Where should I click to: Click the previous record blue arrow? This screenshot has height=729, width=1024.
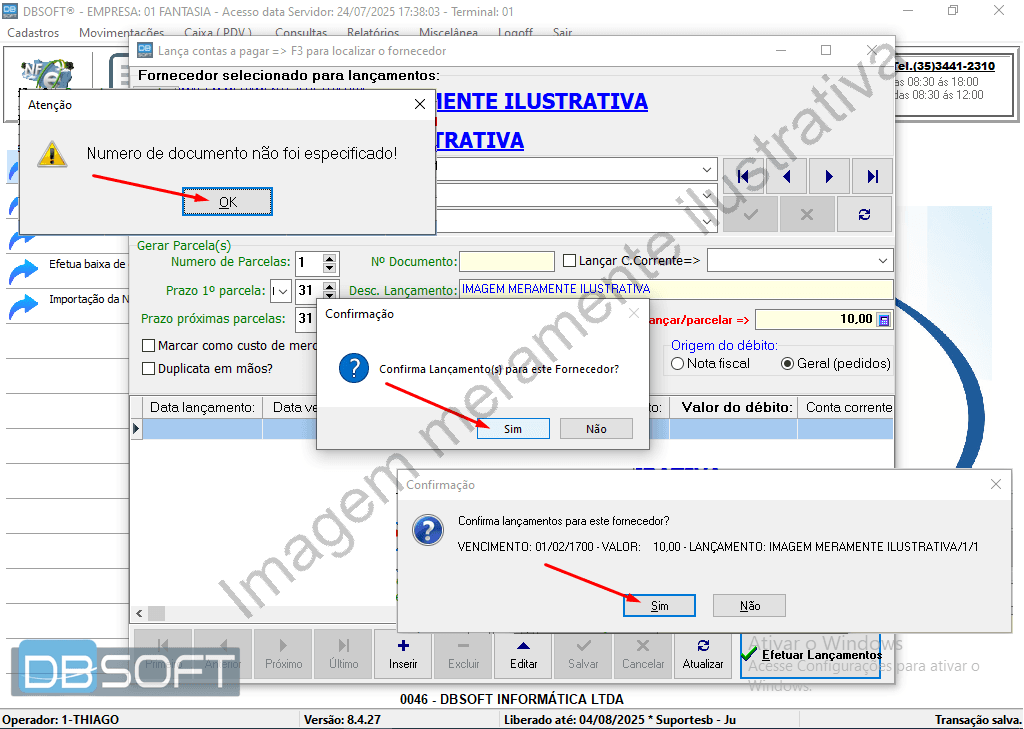pos(786,176)
